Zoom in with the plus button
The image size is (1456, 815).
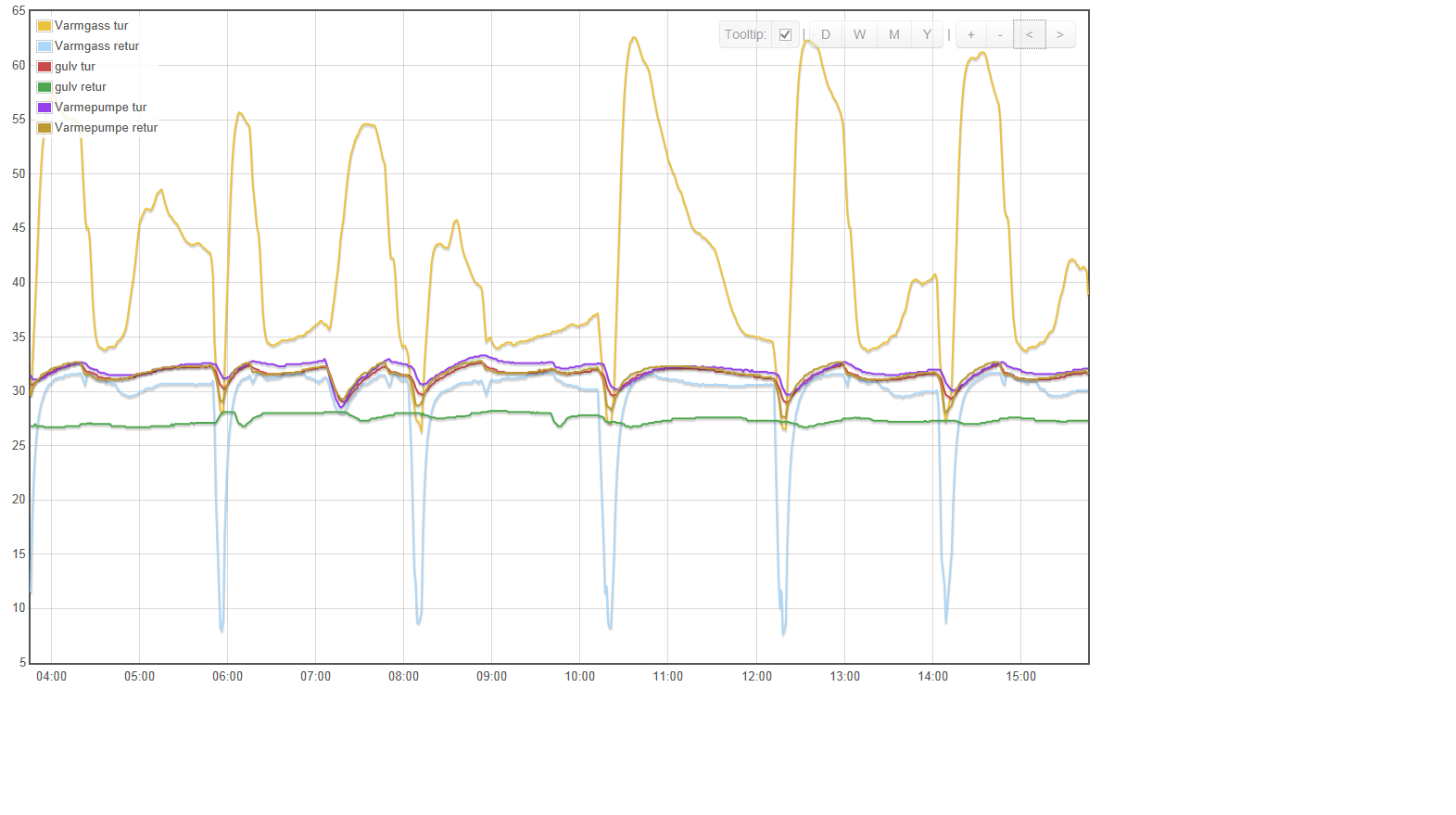971,34
